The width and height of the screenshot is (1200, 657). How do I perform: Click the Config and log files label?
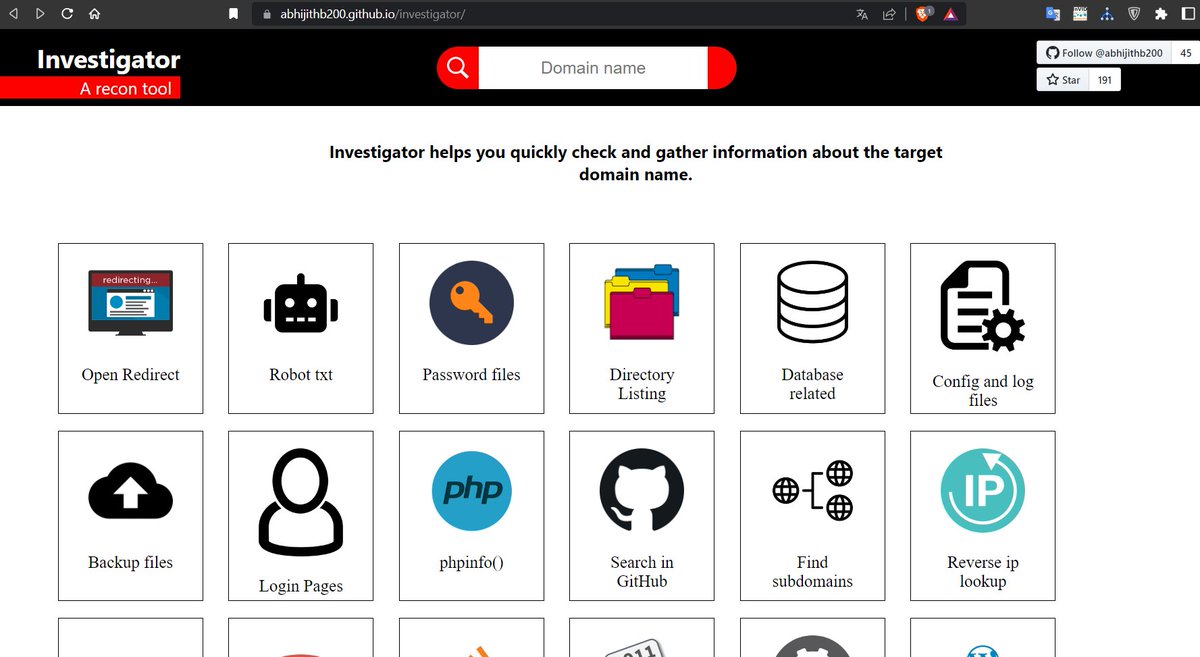tap(983, 391)
